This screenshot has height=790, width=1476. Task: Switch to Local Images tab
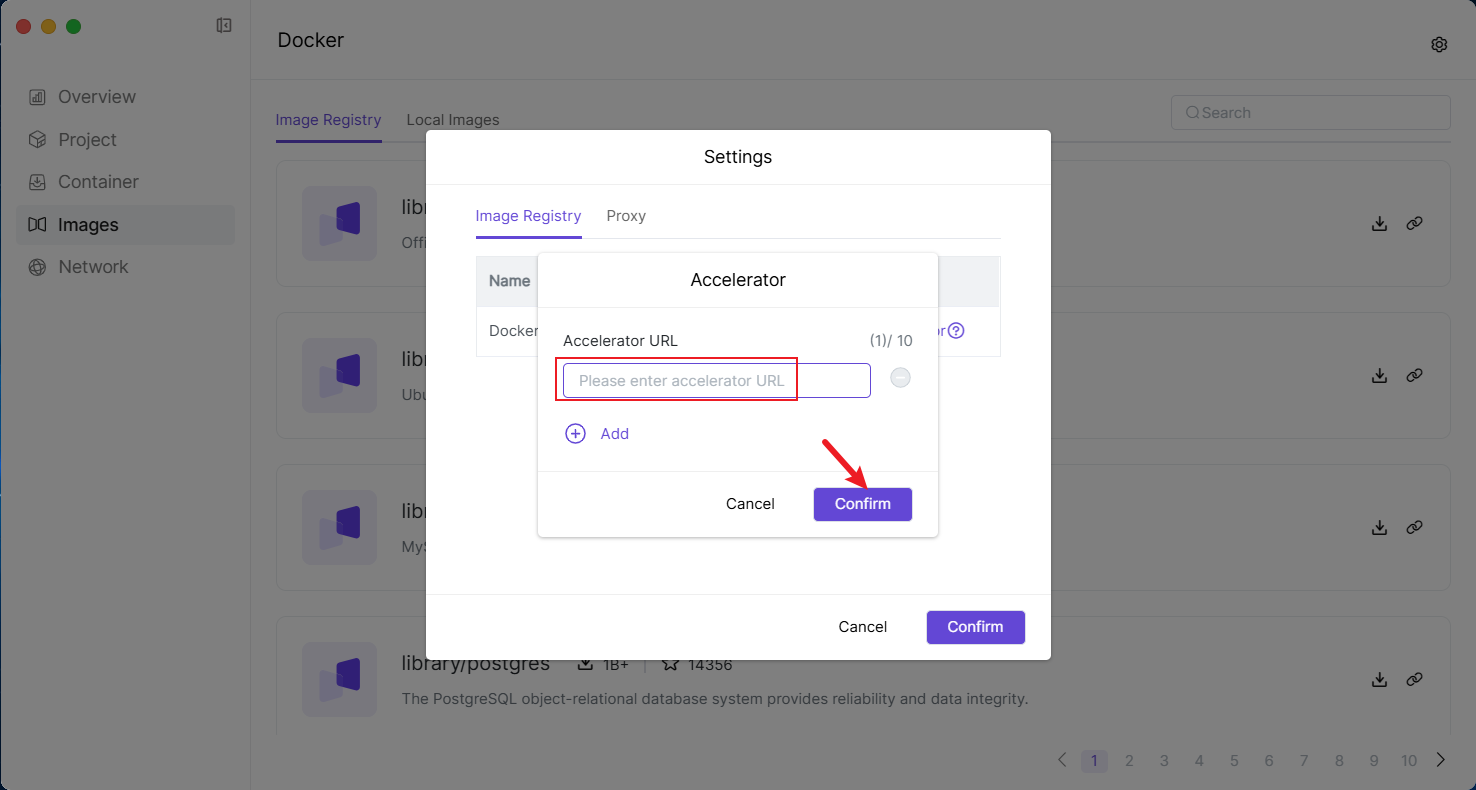click(x=452, y=120)
